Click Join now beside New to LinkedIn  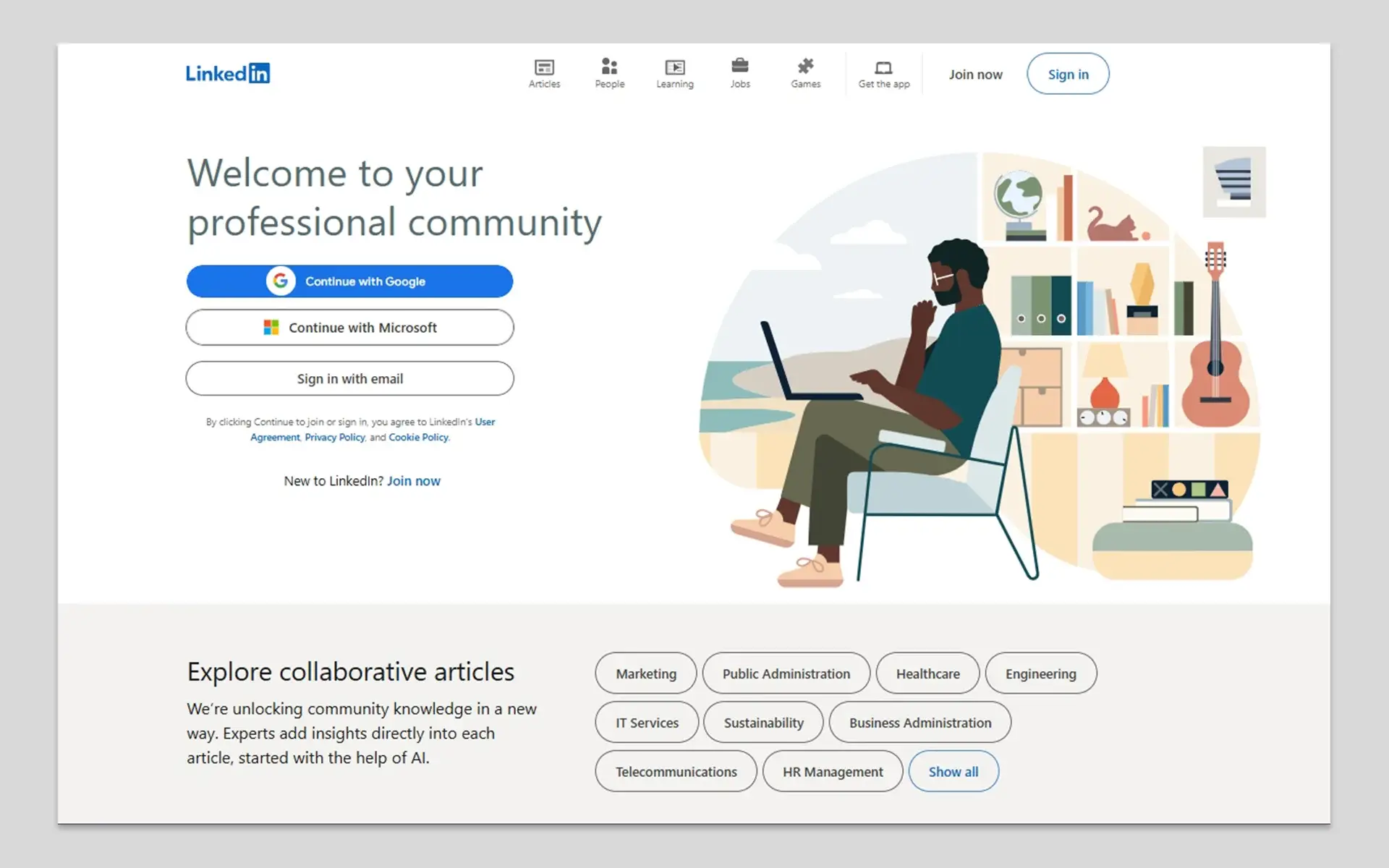coord(413,481)
